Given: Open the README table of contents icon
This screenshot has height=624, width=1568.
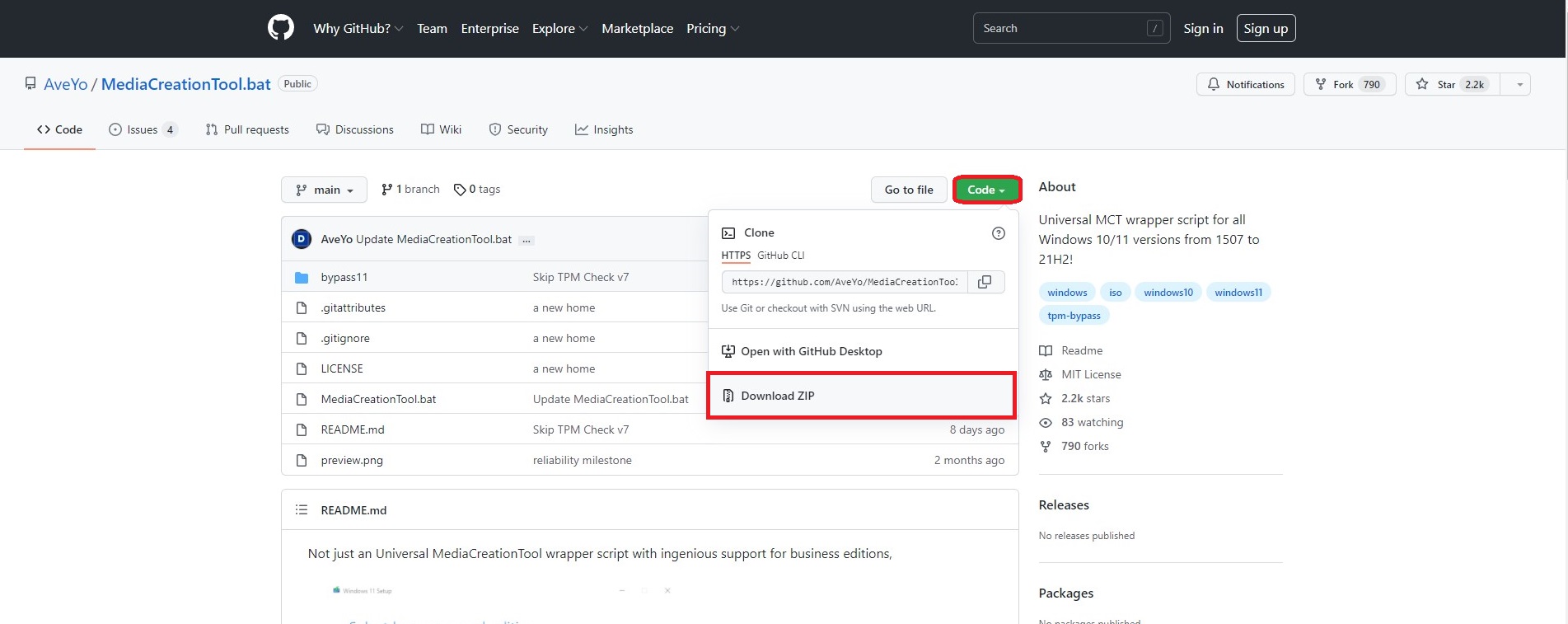Looking at the screenshot, I should click(x=302, y=510).
